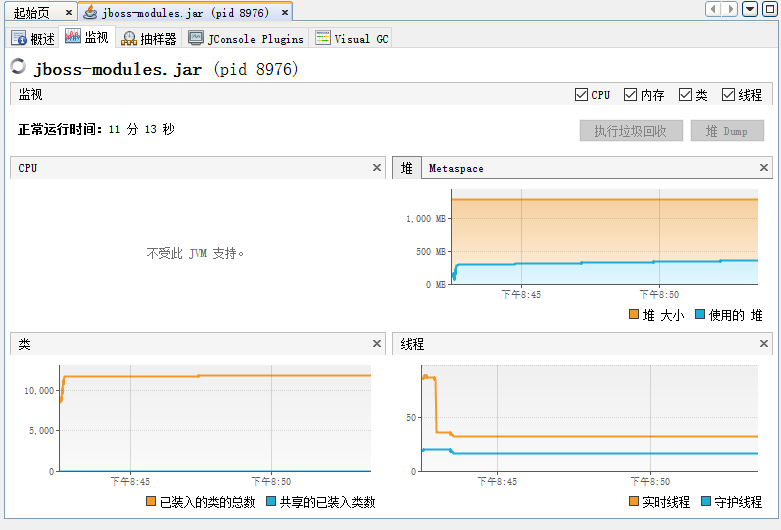
Task: Uncheck the CPU checkbox
Action: click(x=581, y=94)
